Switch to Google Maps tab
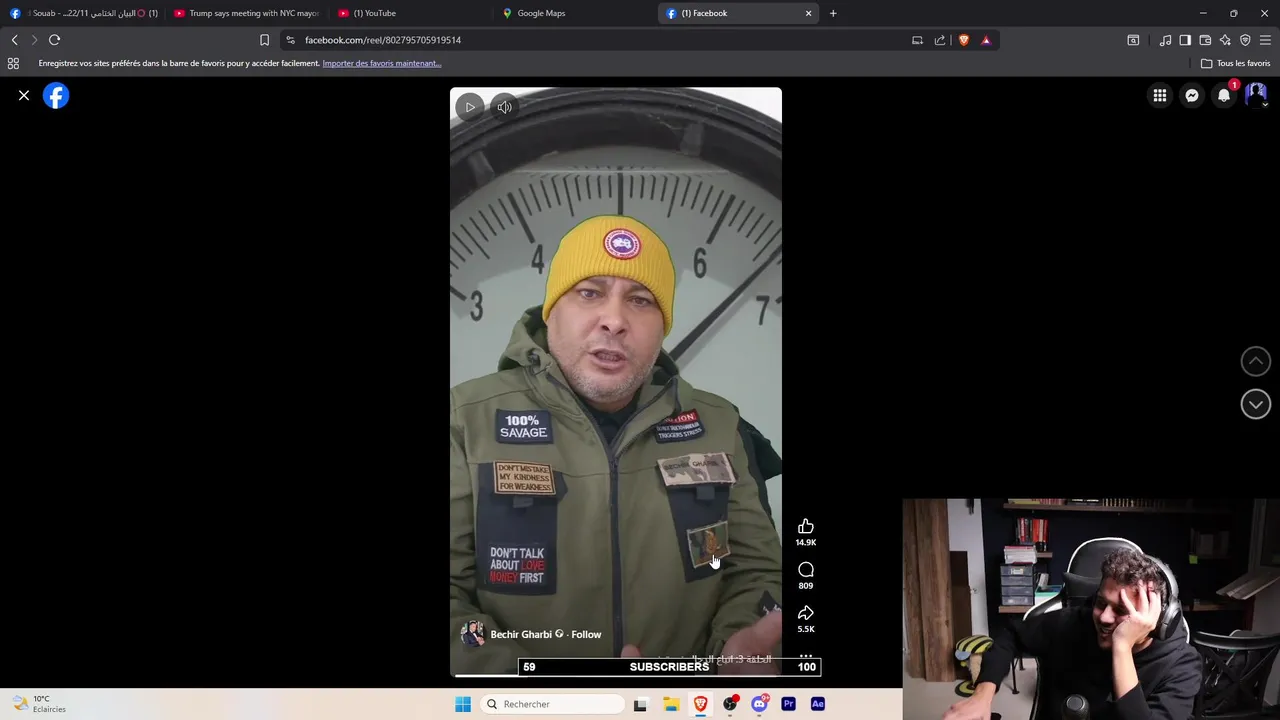The image size is (1280, 720). coord(575,13)
